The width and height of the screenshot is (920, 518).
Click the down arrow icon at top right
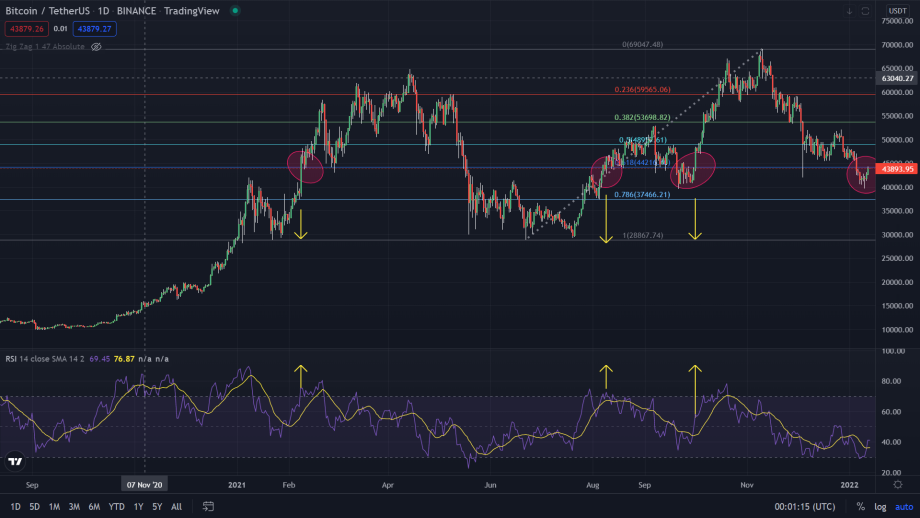click(x=849, y=11)
